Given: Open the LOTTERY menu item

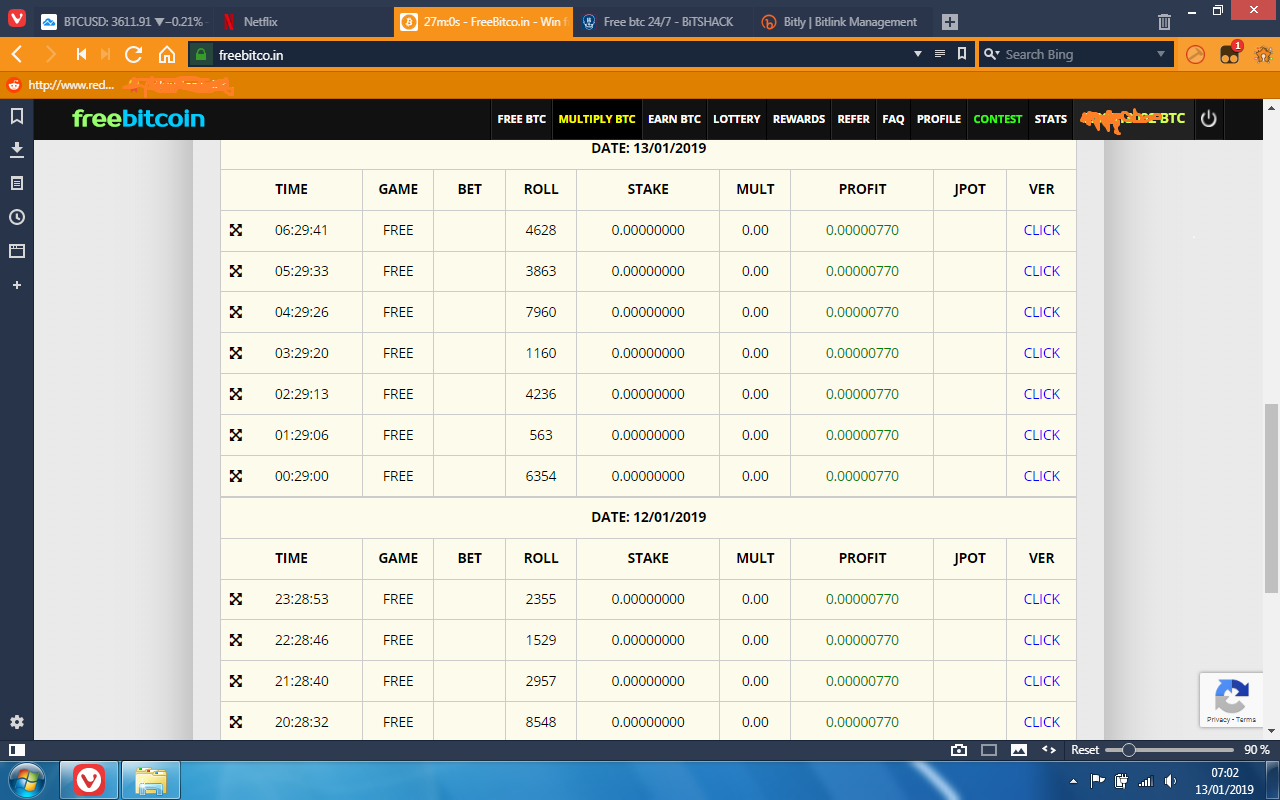Looking at the screenshot, I should (x=737, y=119).
